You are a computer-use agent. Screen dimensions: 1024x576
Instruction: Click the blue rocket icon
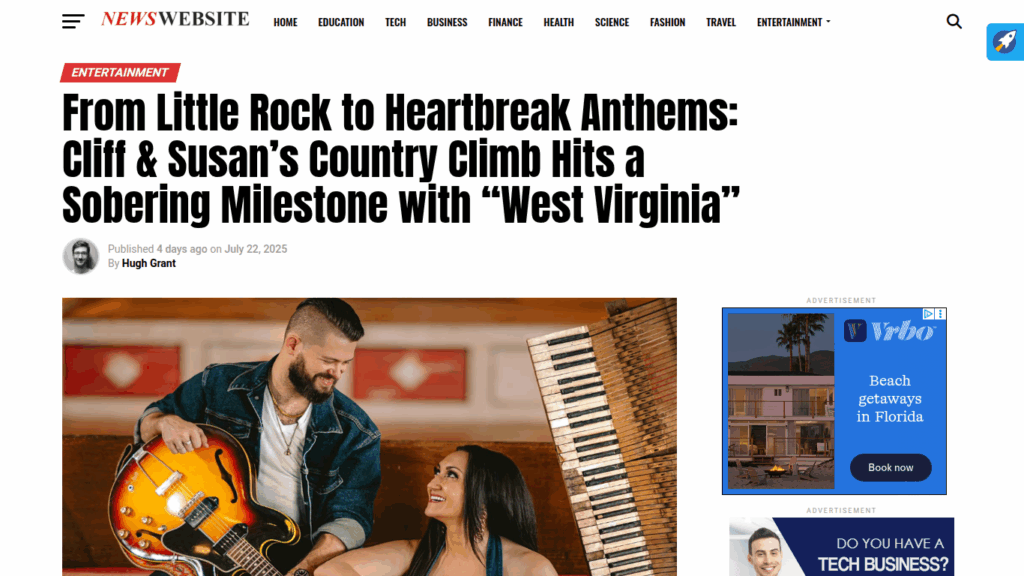1004,42
